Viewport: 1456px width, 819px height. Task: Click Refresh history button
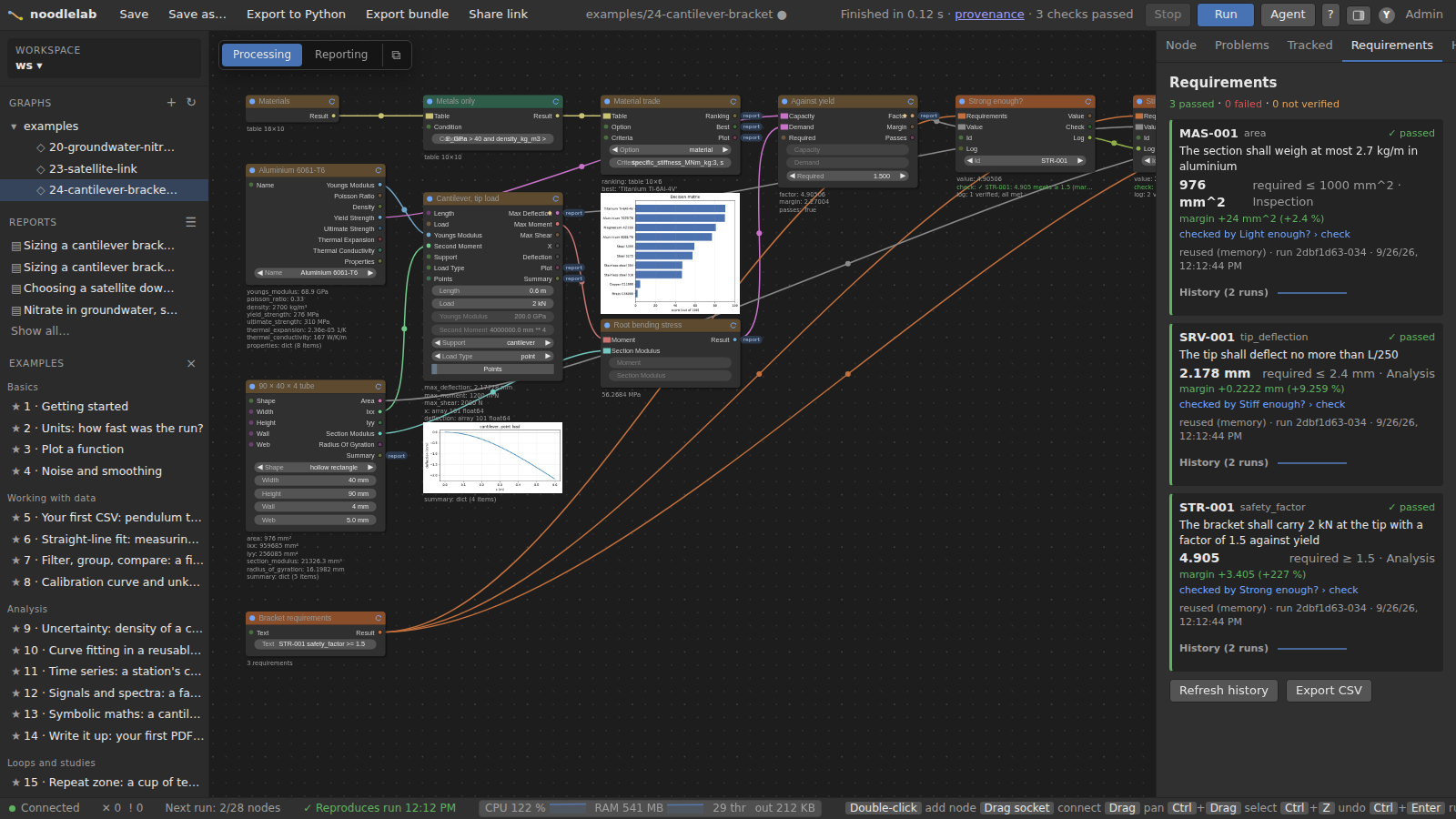[1224, 691]
